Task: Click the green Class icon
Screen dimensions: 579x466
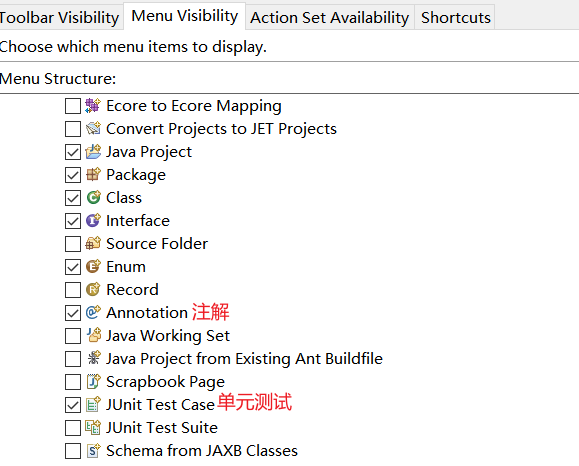Action: (93, 198)
